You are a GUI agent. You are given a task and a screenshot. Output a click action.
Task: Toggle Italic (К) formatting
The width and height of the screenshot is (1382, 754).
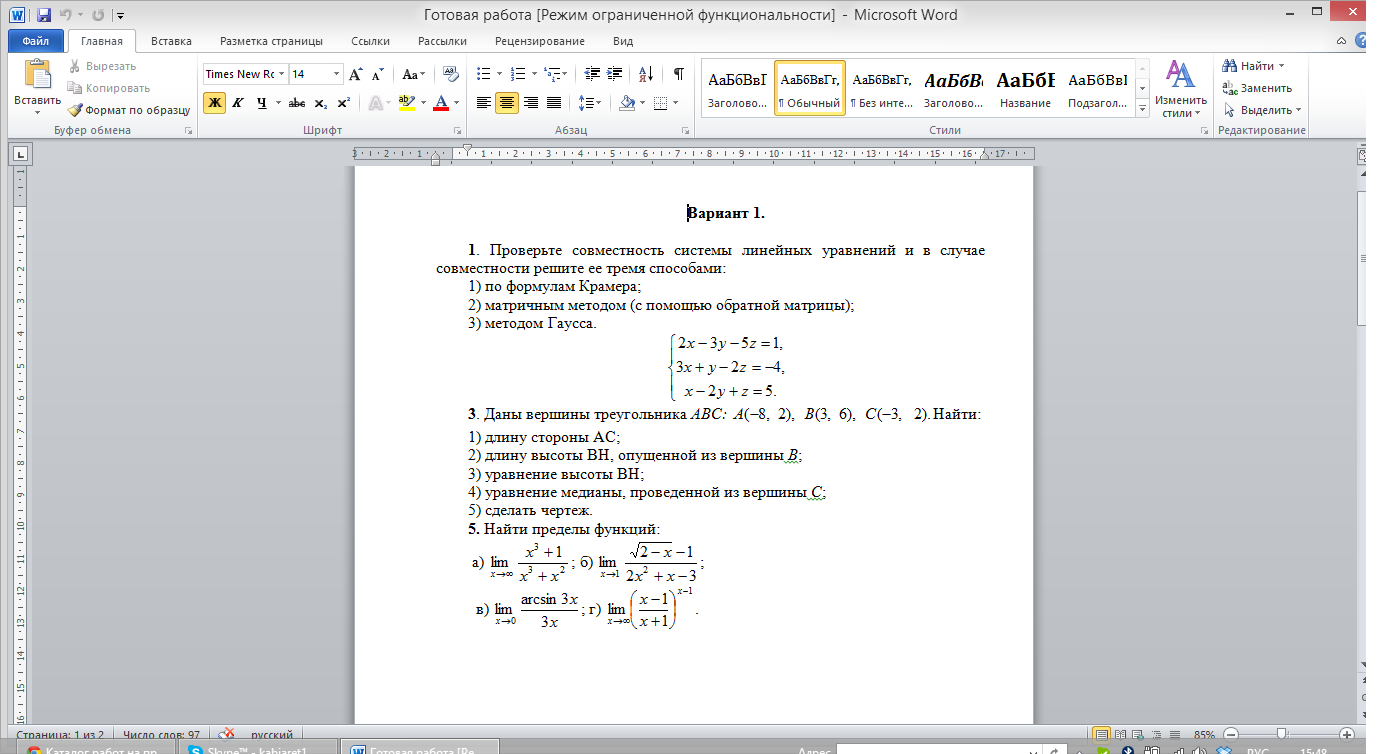tap(238, 102)
